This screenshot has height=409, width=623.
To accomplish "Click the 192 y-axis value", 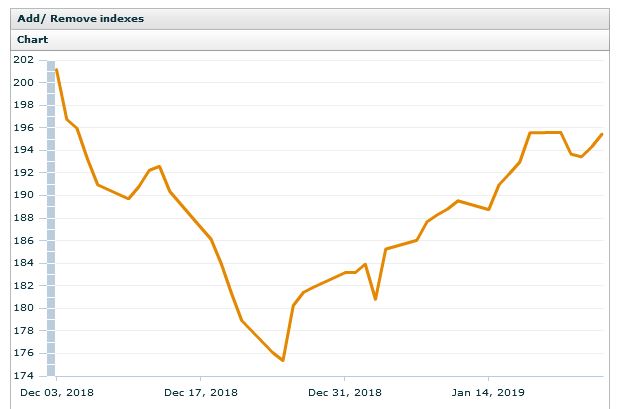I will pos(23,173).
